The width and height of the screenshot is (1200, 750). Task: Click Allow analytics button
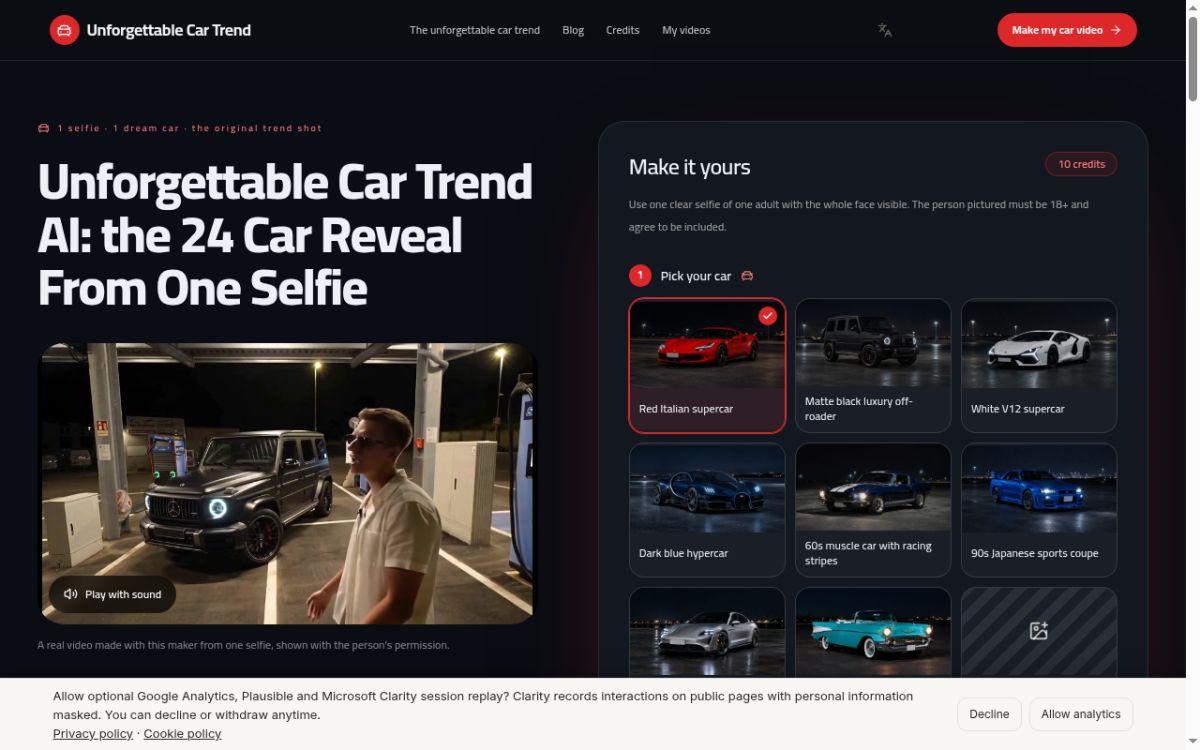pos(1081,714)
